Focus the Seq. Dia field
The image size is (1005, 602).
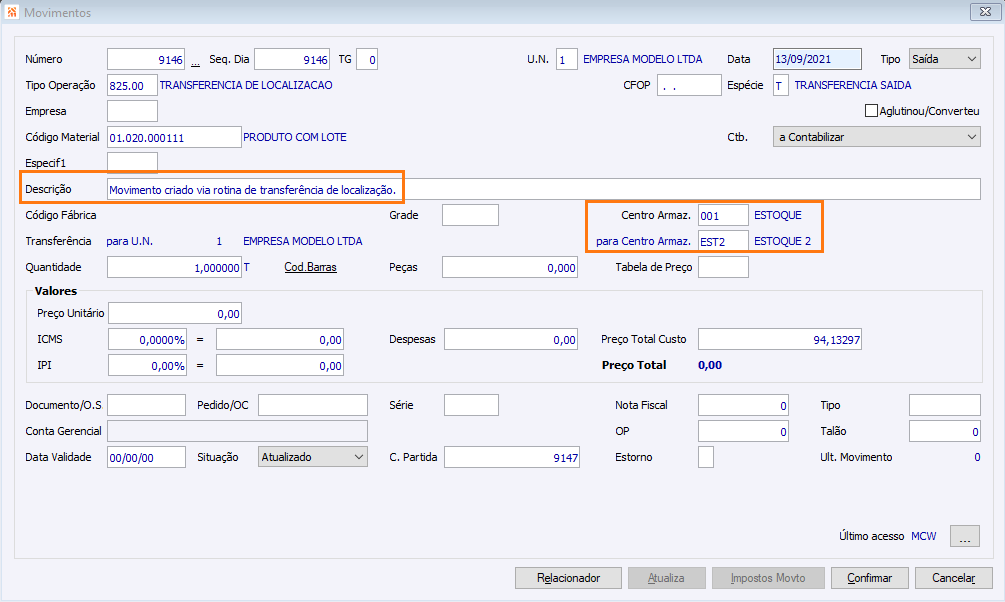pyautogui.click(x=292, y=59)
